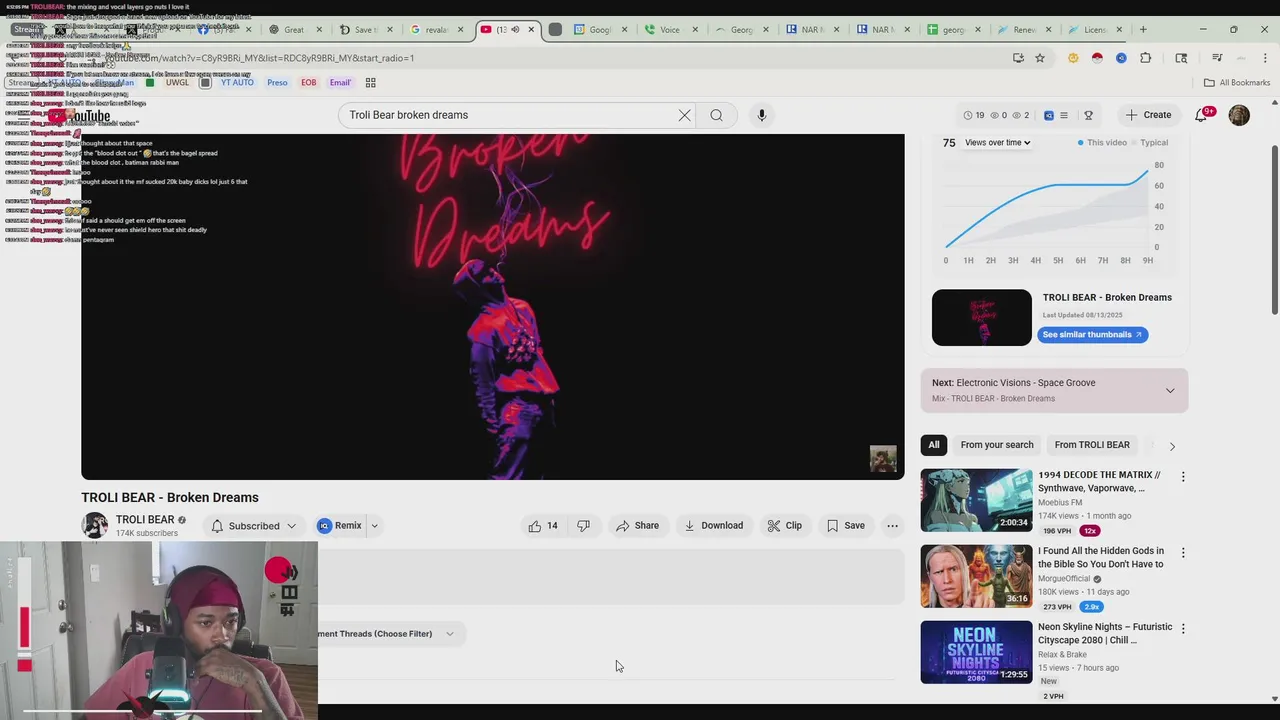Click the apps grid icon in bookmarks bar
The image size is (1280, 720).
point(370,83)
